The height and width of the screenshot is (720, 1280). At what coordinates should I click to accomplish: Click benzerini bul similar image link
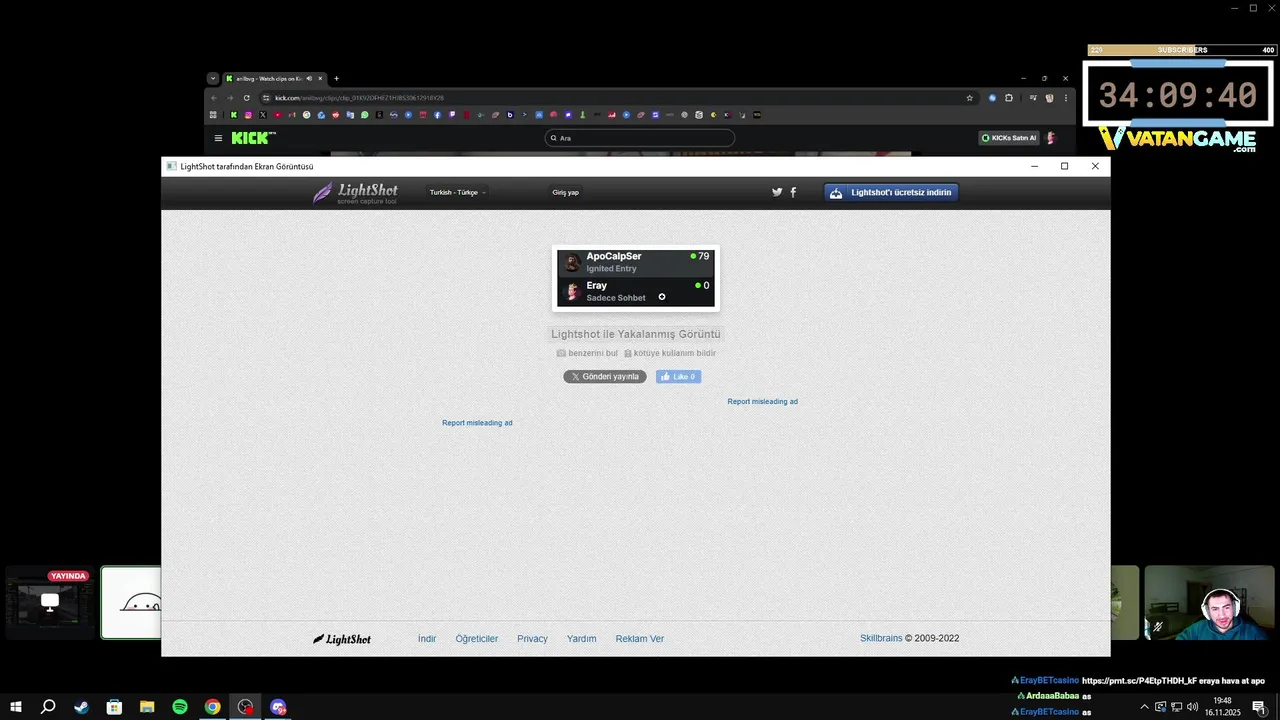(587, 353)
